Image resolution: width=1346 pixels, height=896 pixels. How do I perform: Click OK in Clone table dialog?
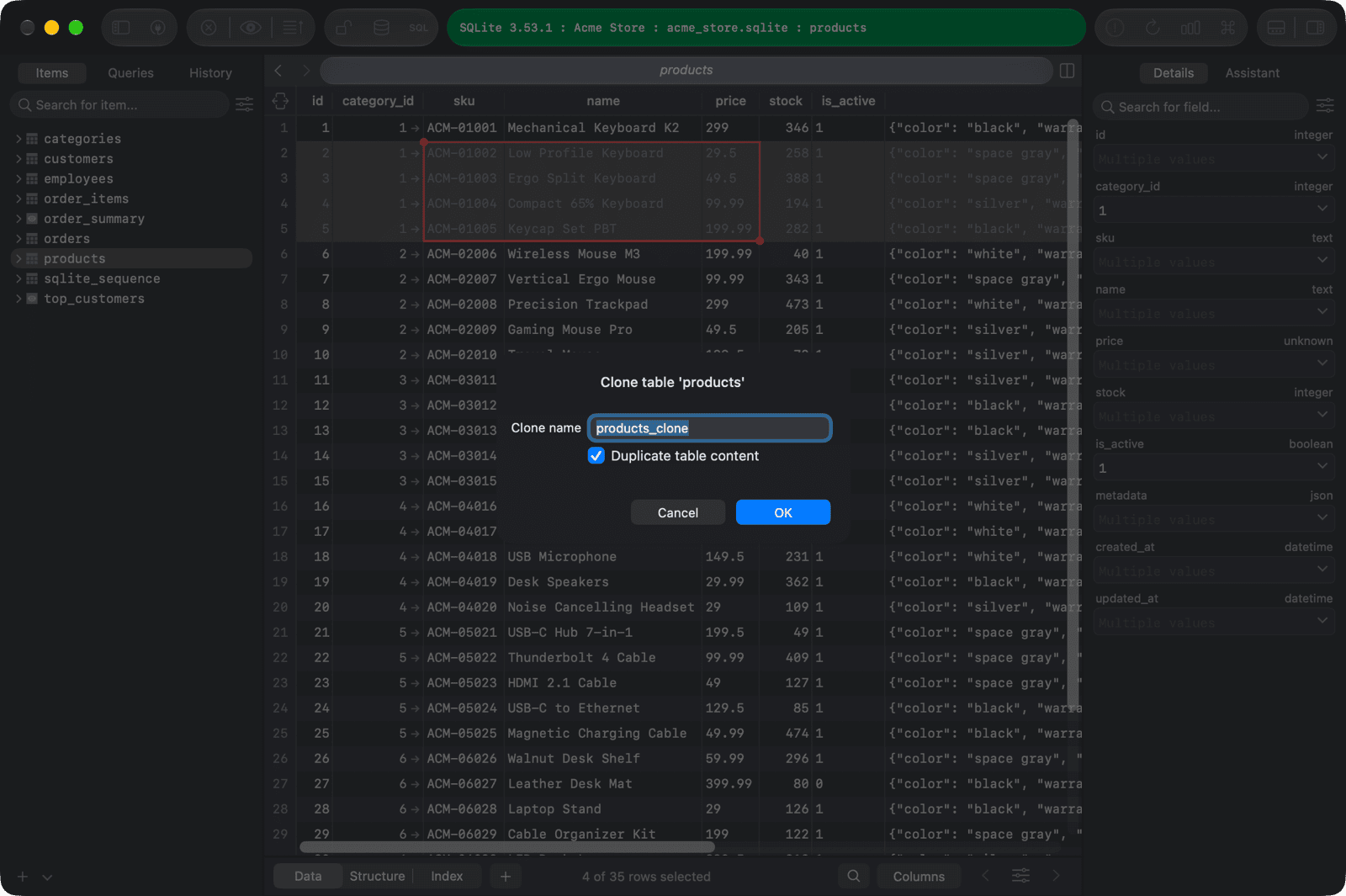[783, 512]
